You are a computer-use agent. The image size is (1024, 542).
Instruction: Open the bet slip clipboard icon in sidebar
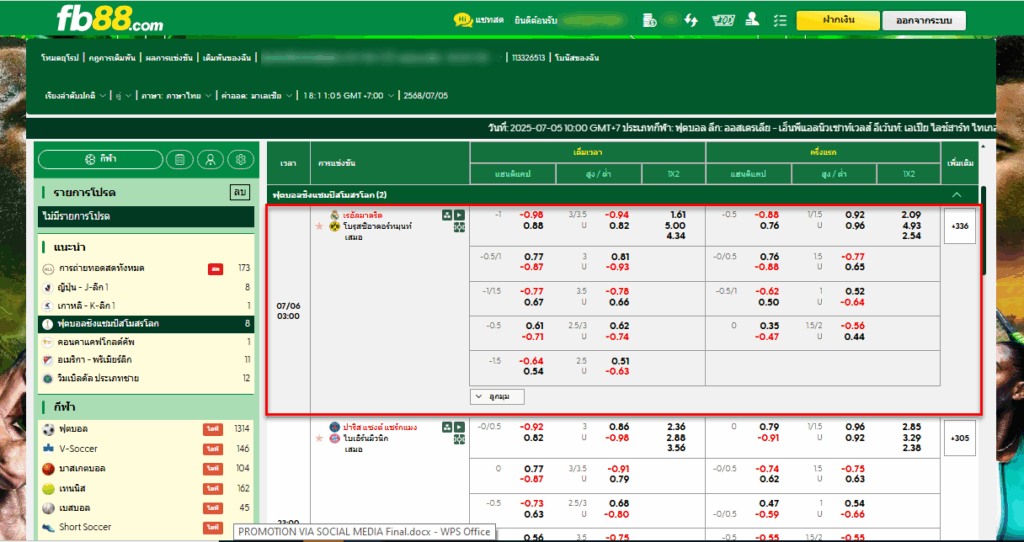[180, 159]
